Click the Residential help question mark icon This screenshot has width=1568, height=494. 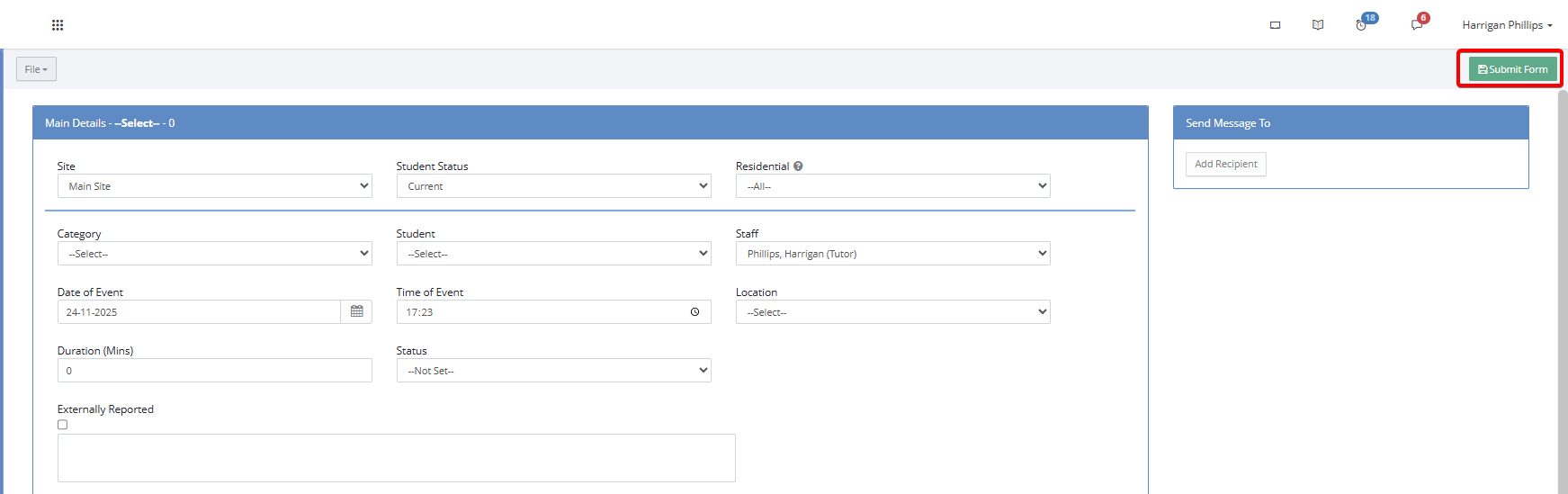tap(798, 166)
